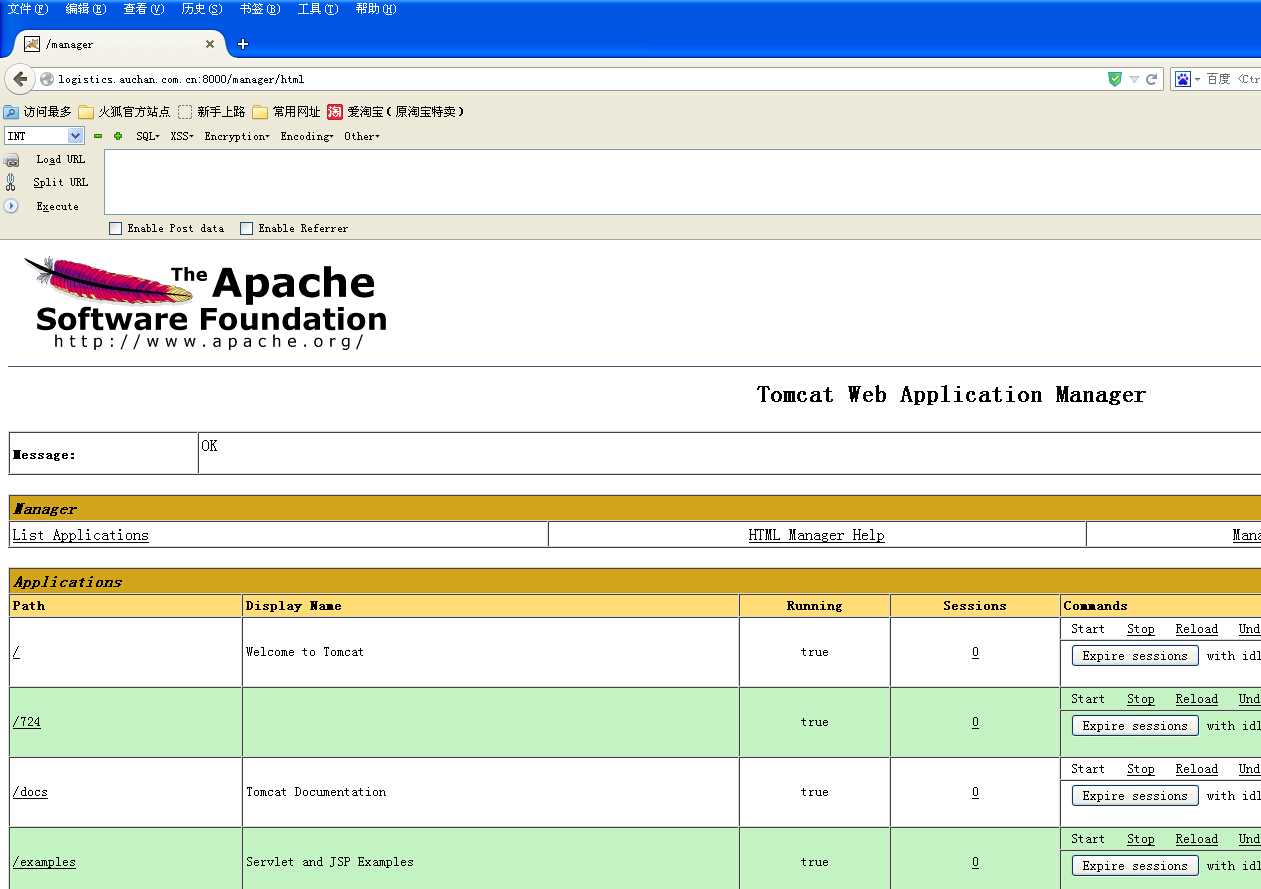Click the HackBar green minus icon
Screen dimensions: 1261x889
[98, 136]
